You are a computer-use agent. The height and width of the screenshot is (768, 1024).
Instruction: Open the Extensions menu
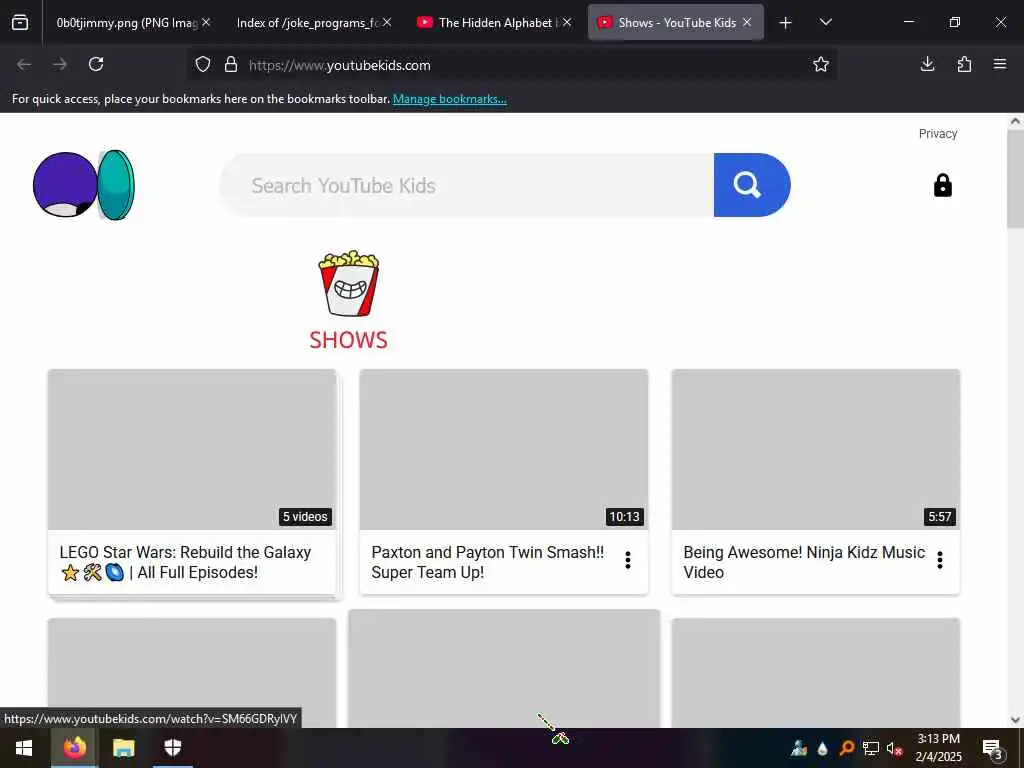964,64
